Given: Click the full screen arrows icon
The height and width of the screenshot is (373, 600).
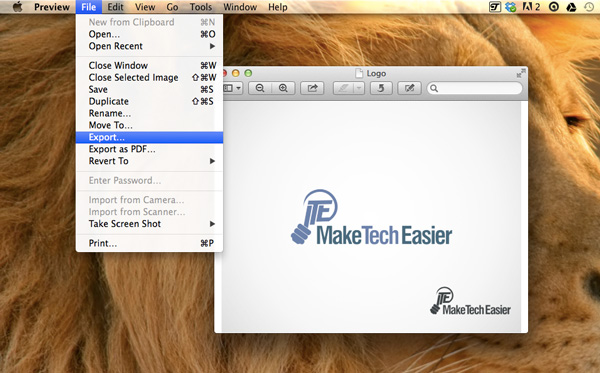Looking at the screenshot, I should 520,73.
